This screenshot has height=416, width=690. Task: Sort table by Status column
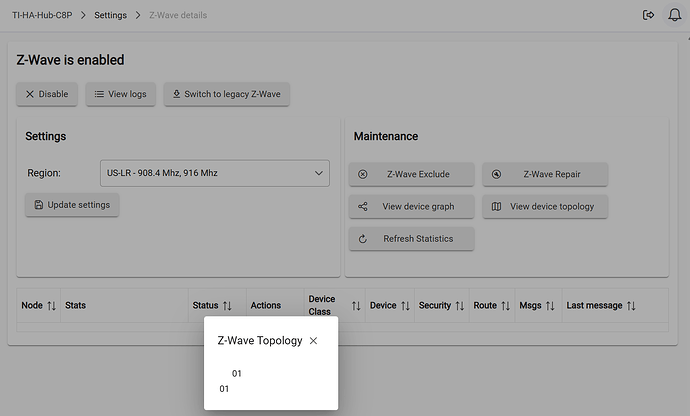212,306
